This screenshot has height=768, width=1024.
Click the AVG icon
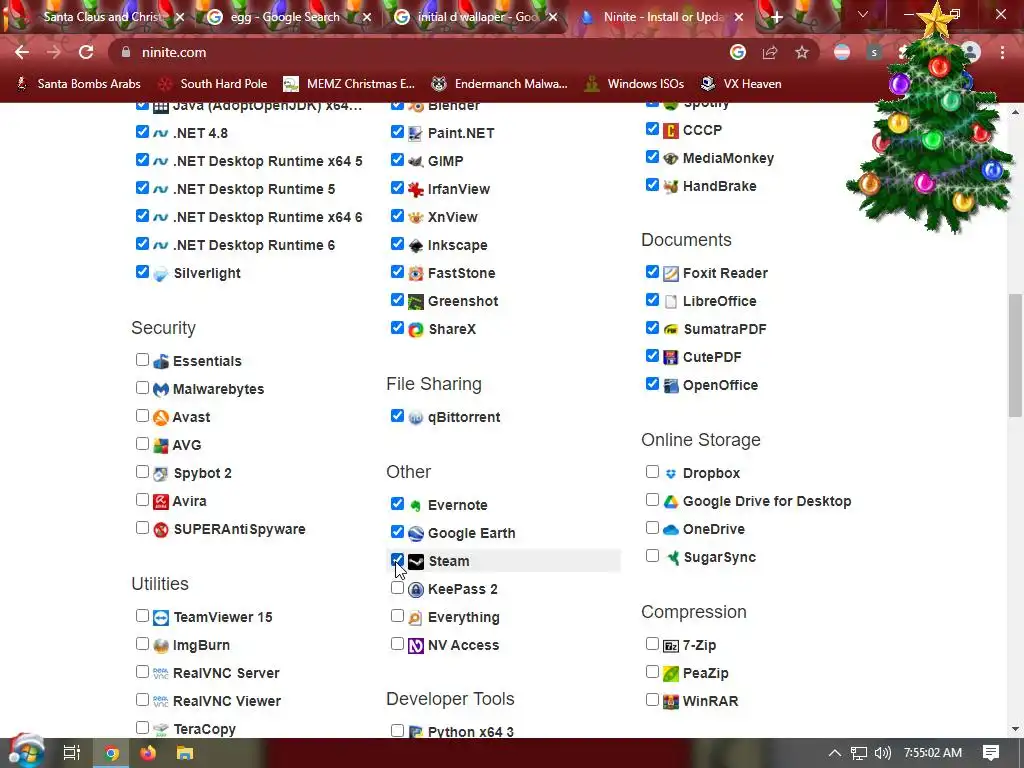point(161,445)
